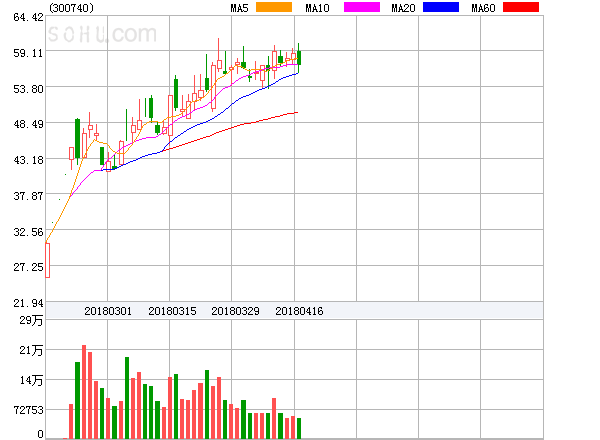Click the 64.42 price axis label
Screen dimensions: 600x440
[28, 17]
